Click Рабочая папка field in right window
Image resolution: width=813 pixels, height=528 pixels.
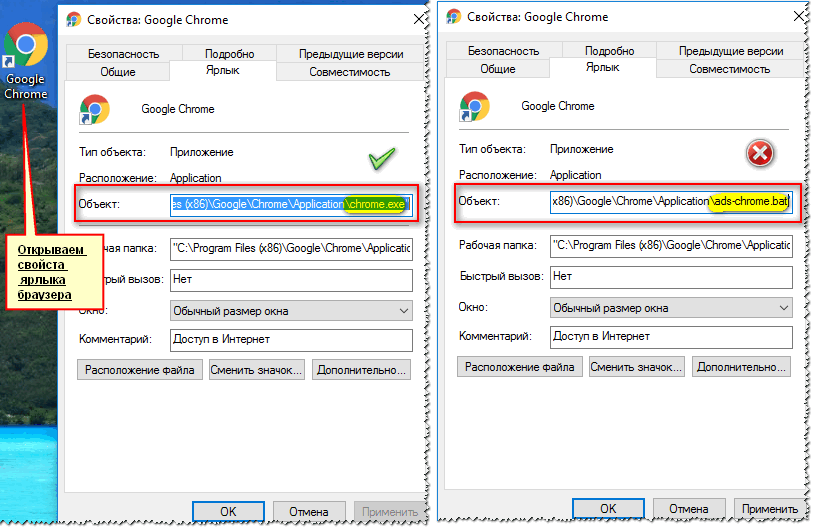[x=671, y=245]
